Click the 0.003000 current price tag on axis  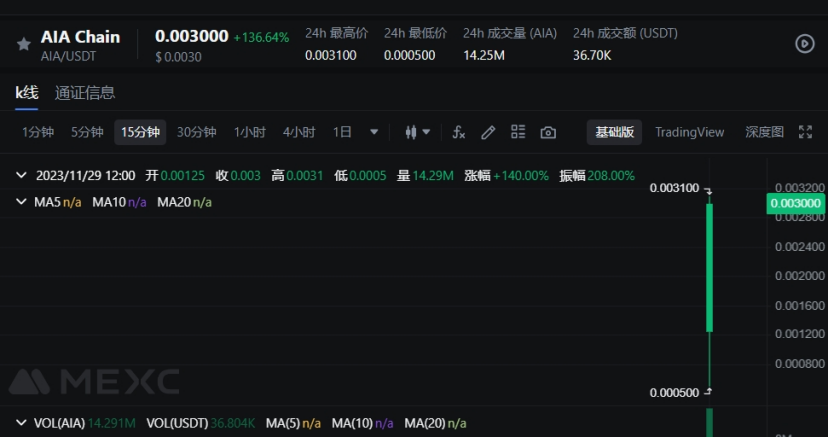click(795, 203)
